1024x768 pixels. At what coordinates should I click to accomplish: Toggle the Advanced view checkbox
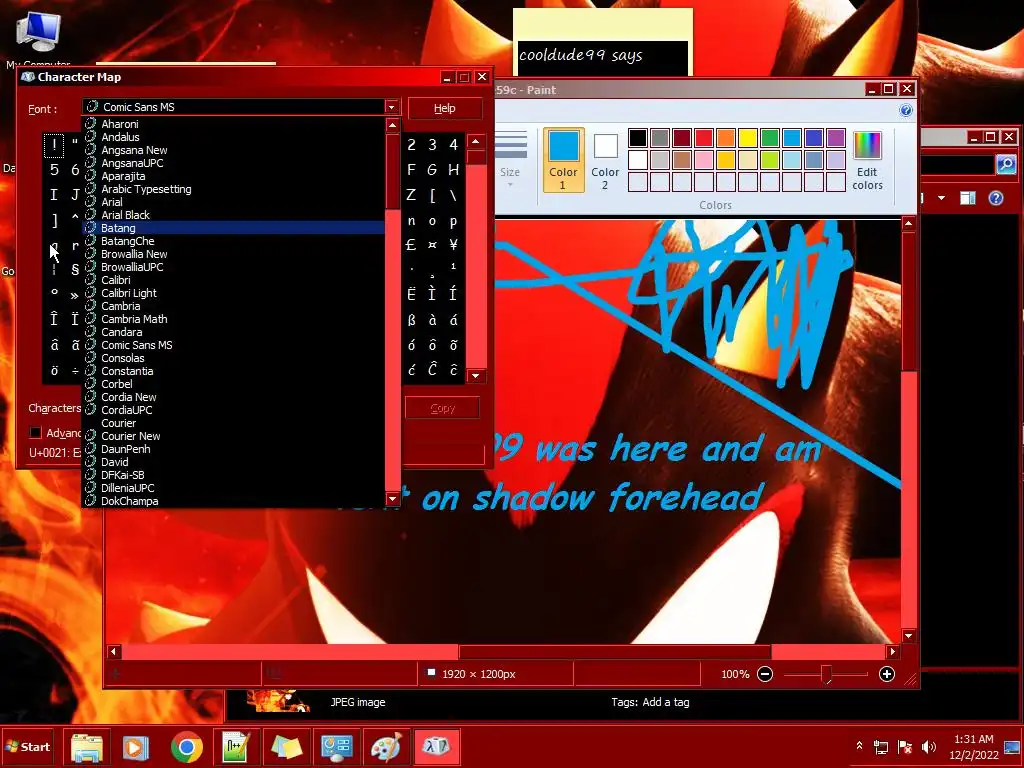pyautogui.click(x=36, y=432)
